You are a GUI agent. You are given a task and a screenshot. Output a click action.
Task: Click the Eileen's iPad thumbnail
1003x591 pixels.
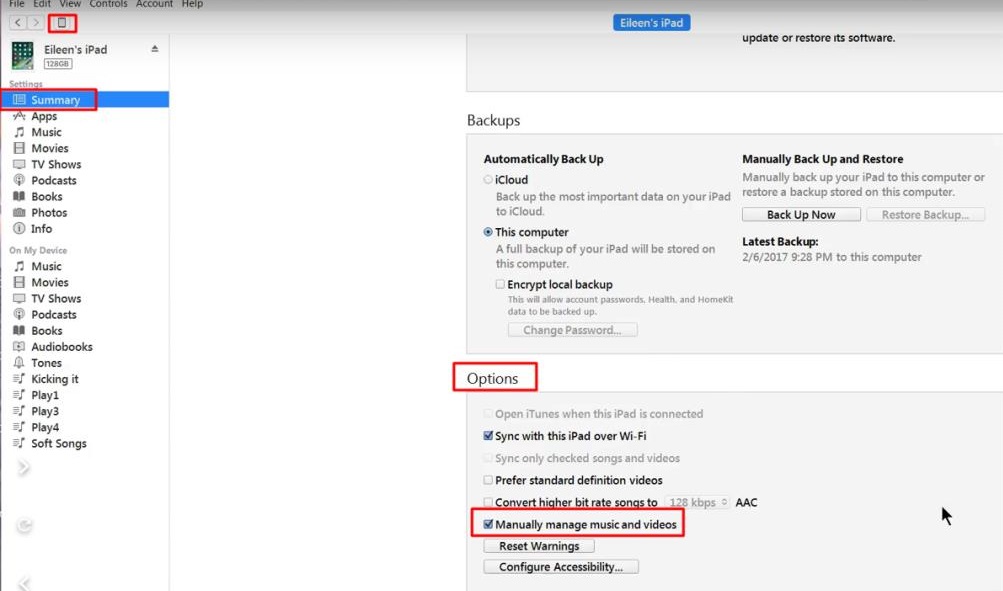tap(22, 56)
